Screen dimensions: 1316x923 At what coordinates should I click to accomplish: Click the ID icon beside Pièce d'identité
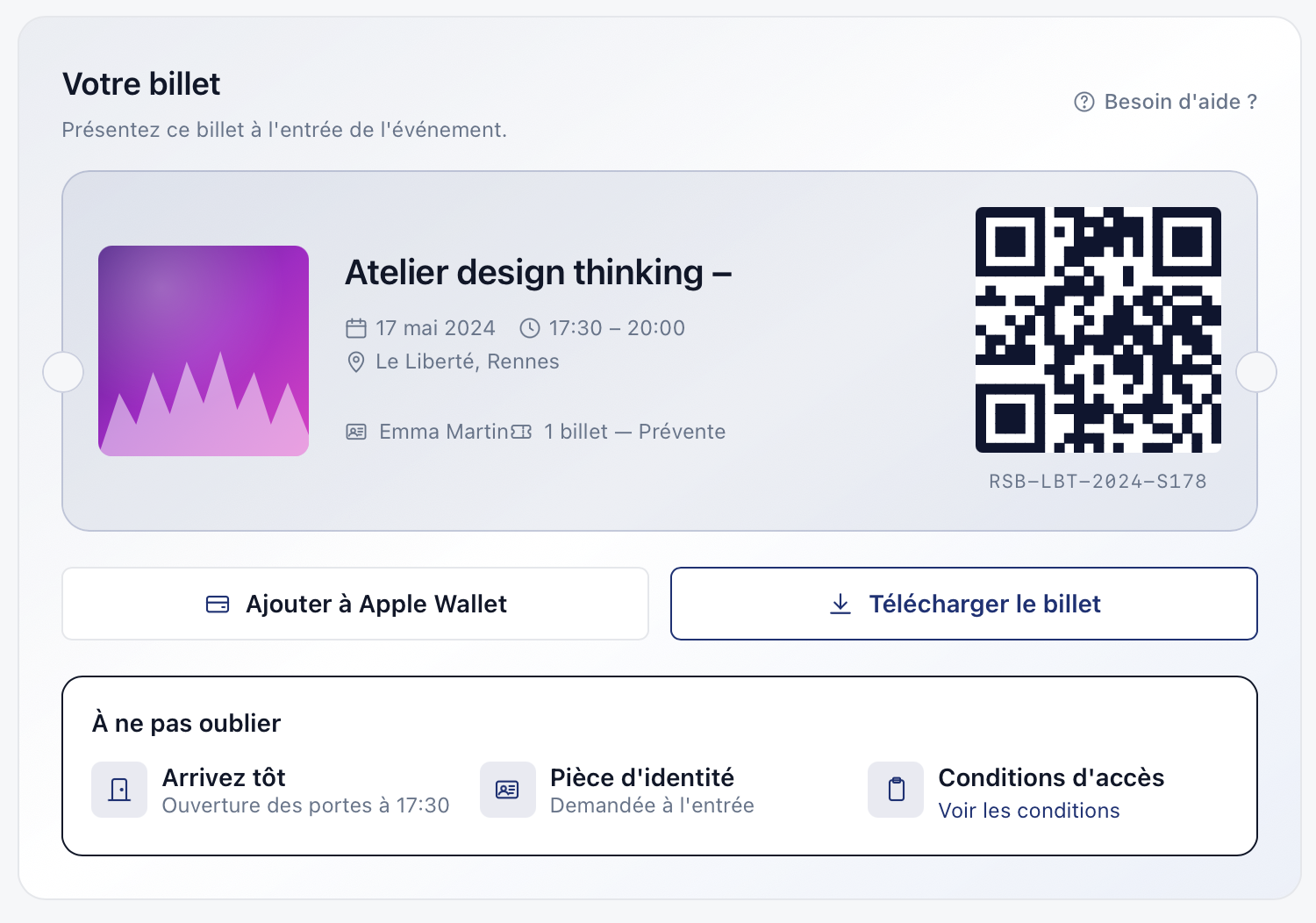click(x=508, y=790)
